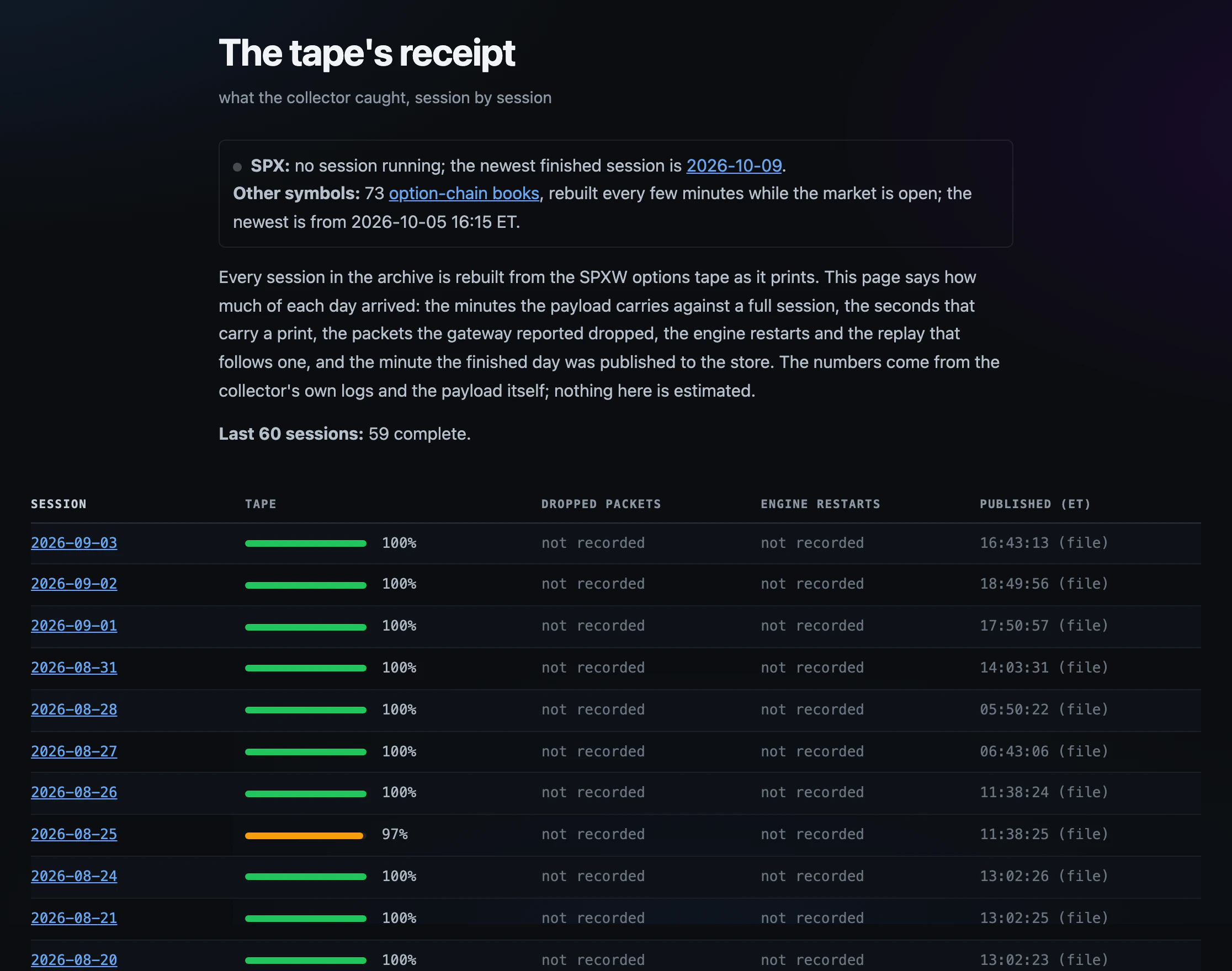Image resolution: width=1232 pixels, height=971 pixels.
Task: Click engine restarts cell for 2026-09-02
Action: coord(813,584)
